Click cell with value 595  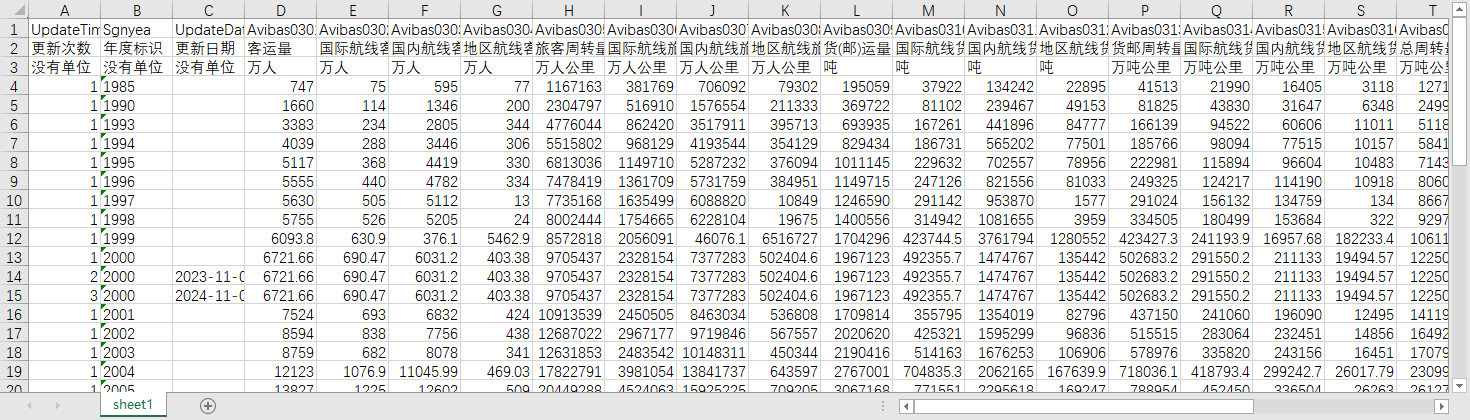coord(425,86)
